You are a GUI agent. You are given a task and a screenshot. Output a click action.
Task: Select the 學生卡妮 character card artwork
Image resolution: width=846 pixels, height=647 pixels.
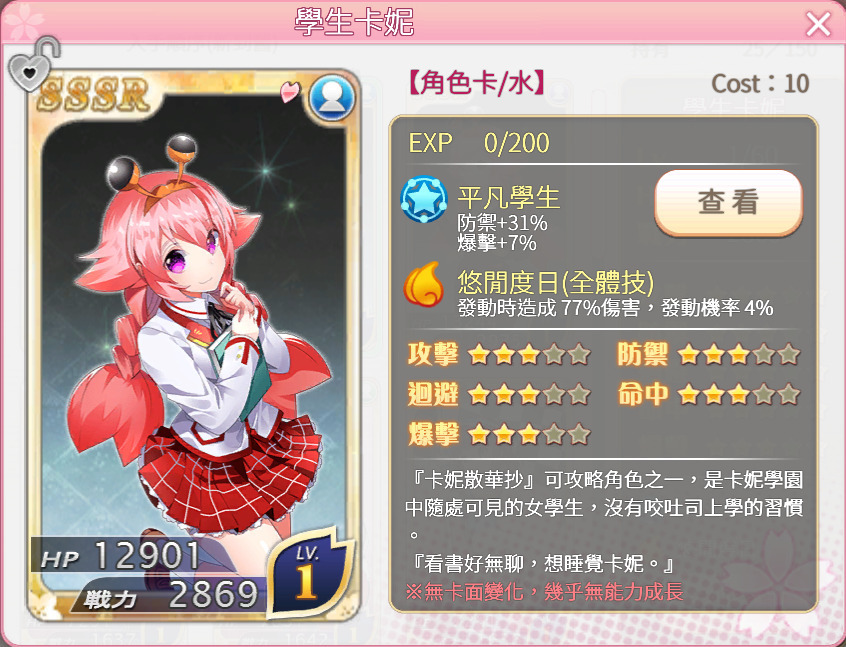(x=194, y=345)
